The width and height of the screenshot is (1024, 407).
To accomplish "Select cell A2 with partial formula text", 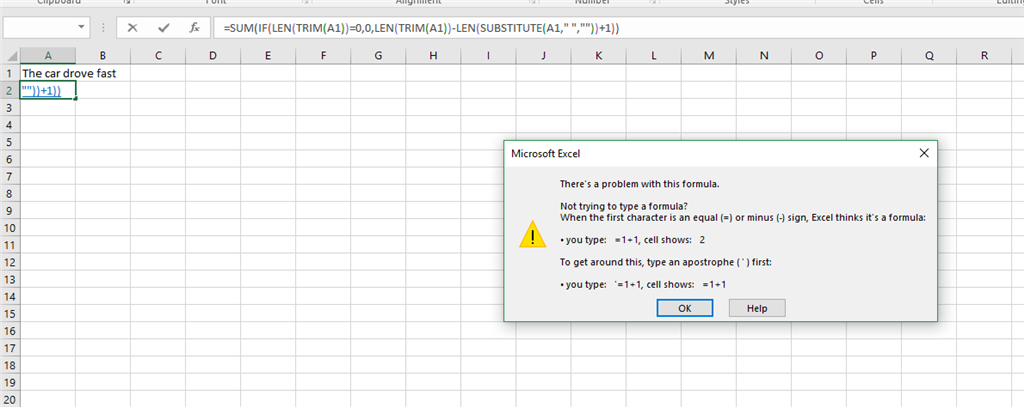I will coord(48,90).
